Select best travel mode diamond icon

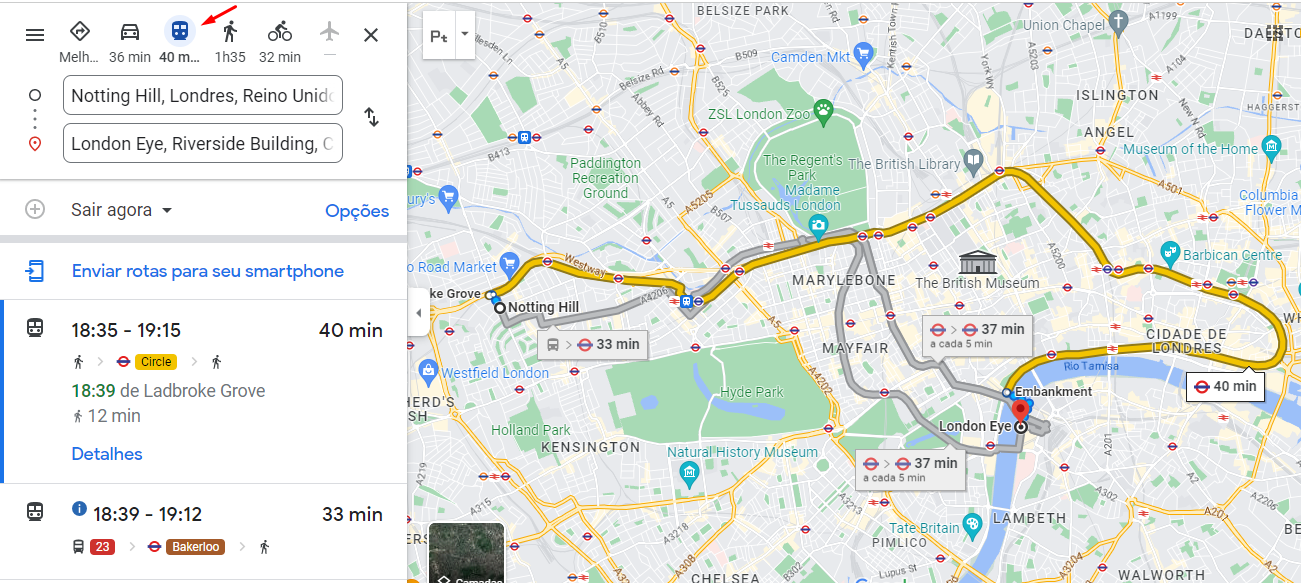tap(80, 31)
